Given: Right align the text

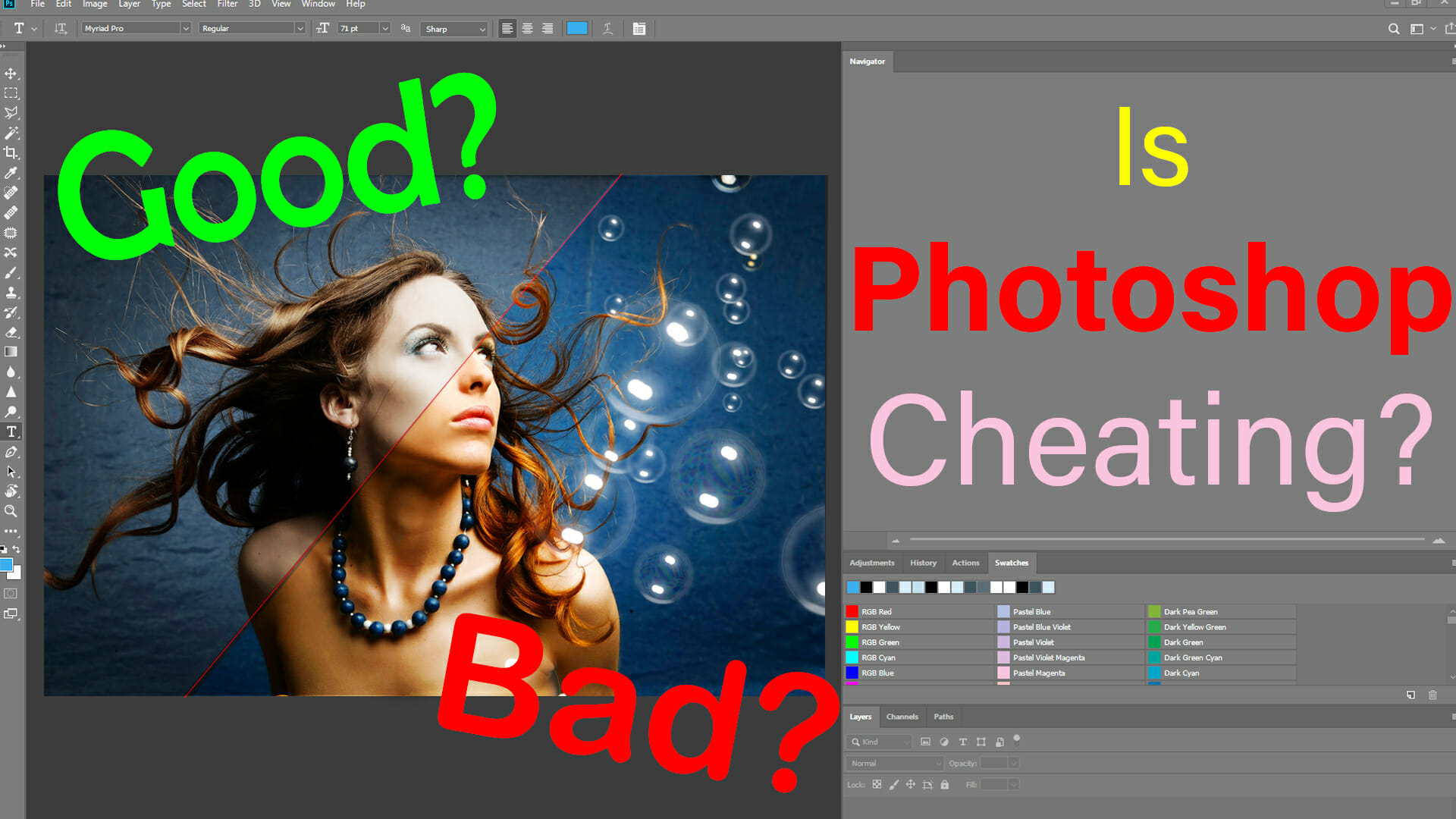Looking at the screenshot, I should click(547, 28).
